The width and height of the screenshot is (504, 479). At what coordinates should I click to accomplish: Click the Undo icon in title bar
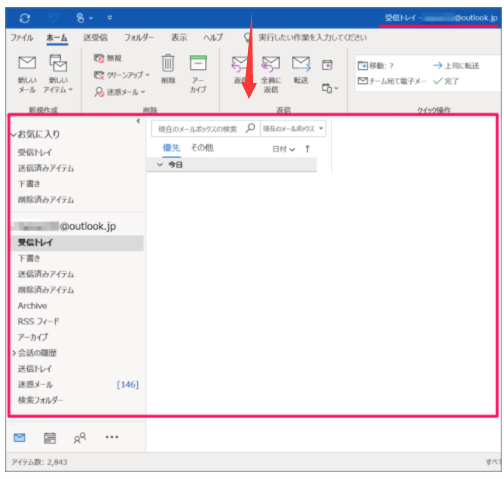point(53,18)
